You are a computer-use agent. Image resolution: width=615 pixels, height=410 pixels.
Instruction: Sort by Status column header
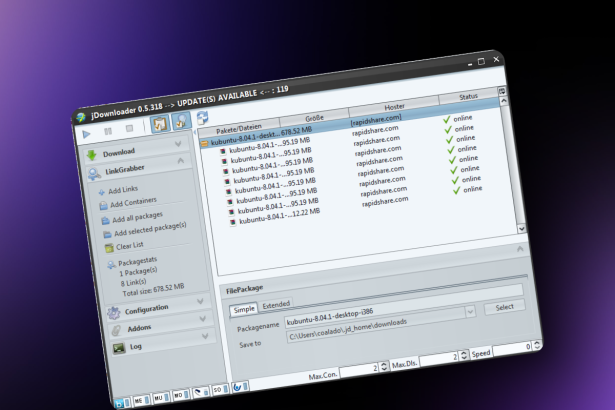pos(468,97)
